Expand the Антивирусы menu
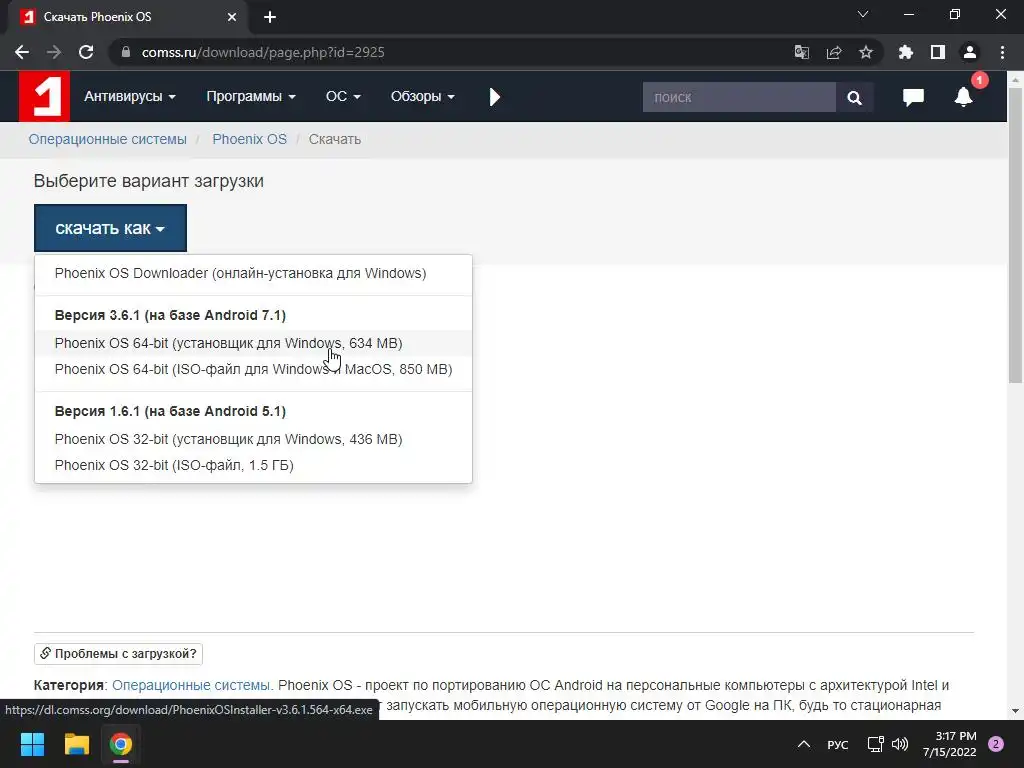This screenshot has height=768, width=1024. [129, 96]
